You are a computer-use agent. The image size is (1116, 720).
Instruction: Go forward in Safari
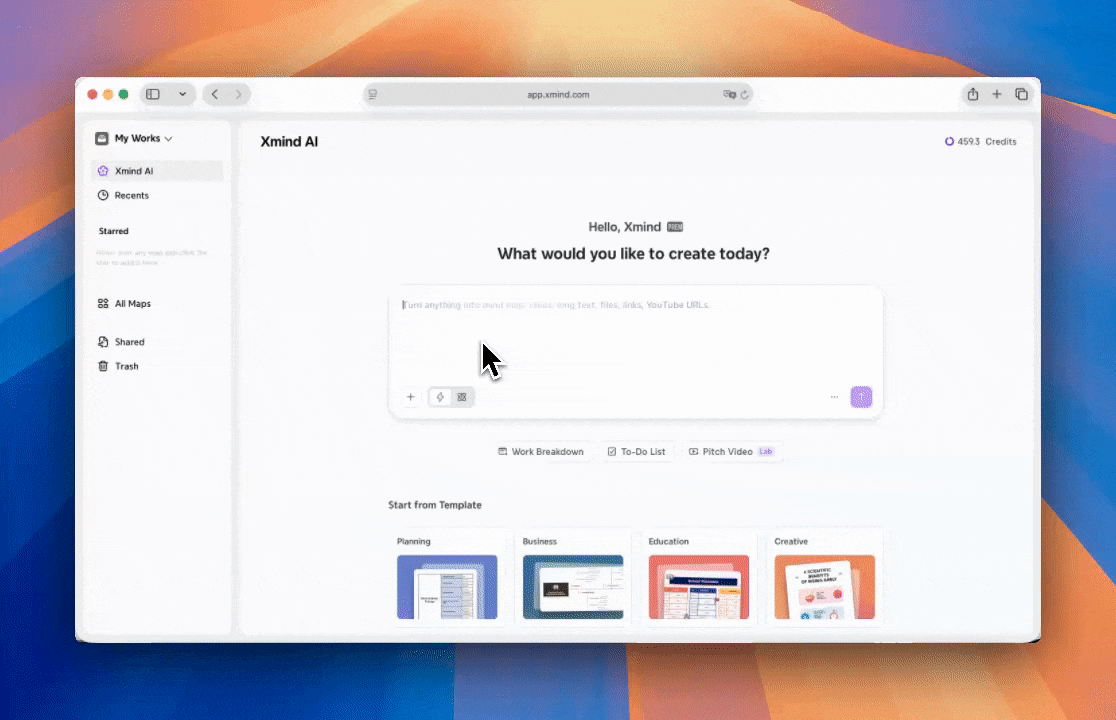tap(238, 94)
